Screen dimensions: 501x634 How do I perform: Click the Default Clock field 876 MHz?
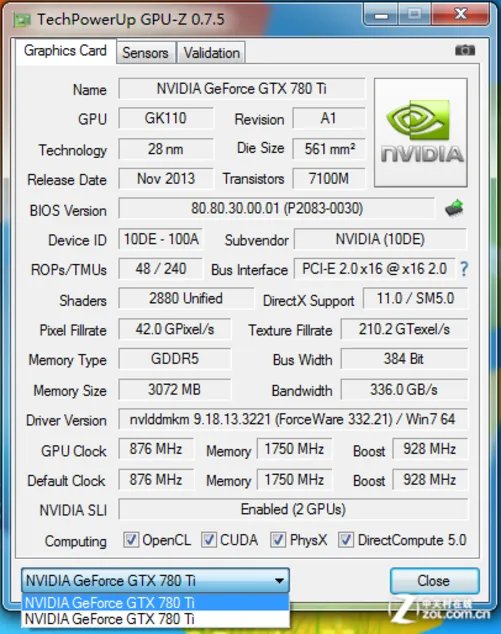156,480
